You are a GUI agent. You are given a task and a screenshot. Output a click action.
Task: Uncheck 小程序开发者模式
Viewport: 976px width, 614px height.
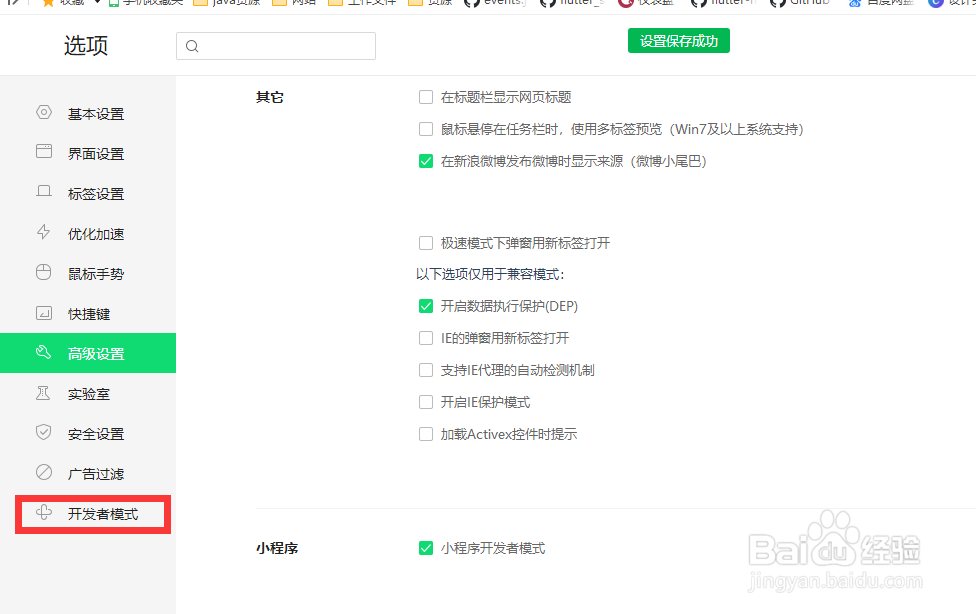[425, 548]
